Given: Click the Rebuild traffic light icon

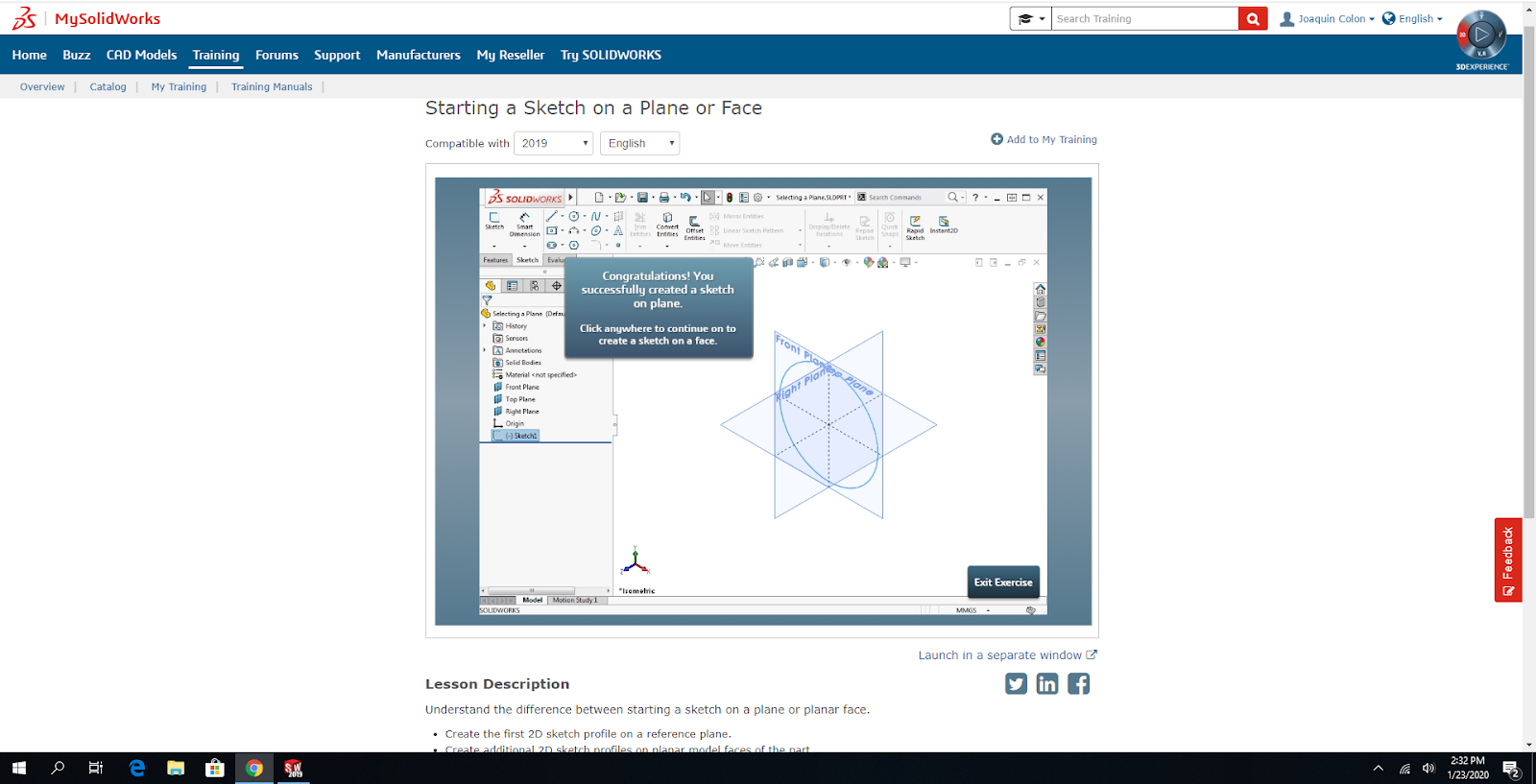Looking at the screenshot, I should click(x=730, y=198).
